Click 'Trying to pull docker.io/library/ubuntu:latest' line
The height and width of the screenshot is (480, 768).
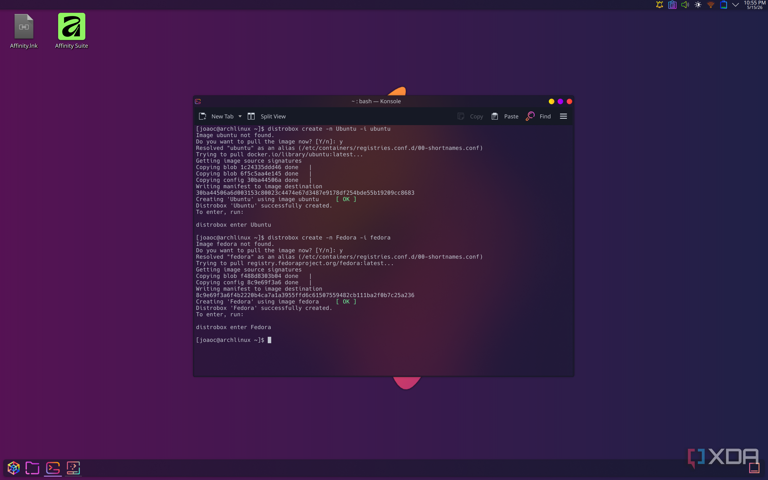(279, 154)
